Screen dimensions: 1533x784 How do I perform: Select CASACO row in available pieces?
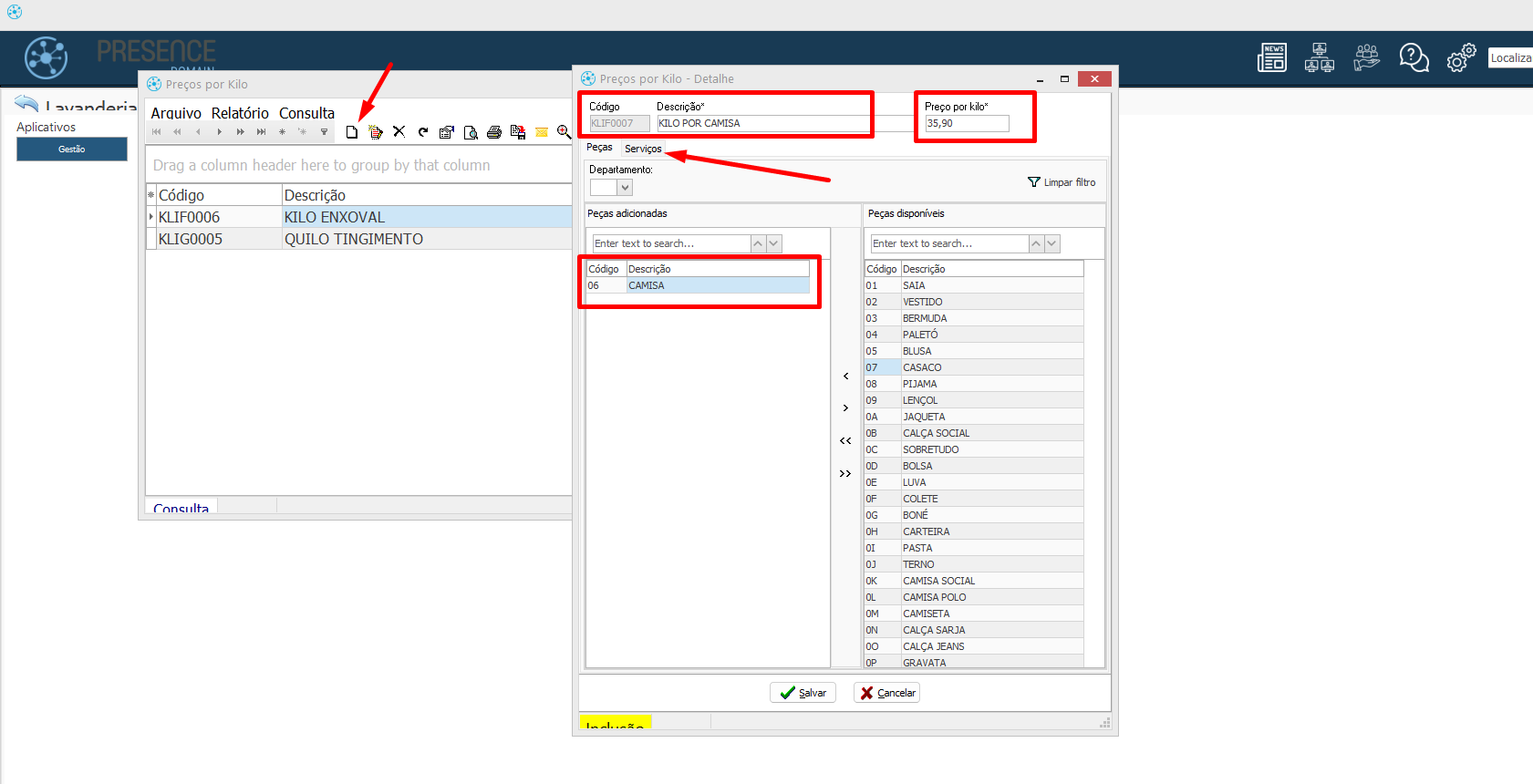coord(922,367)
